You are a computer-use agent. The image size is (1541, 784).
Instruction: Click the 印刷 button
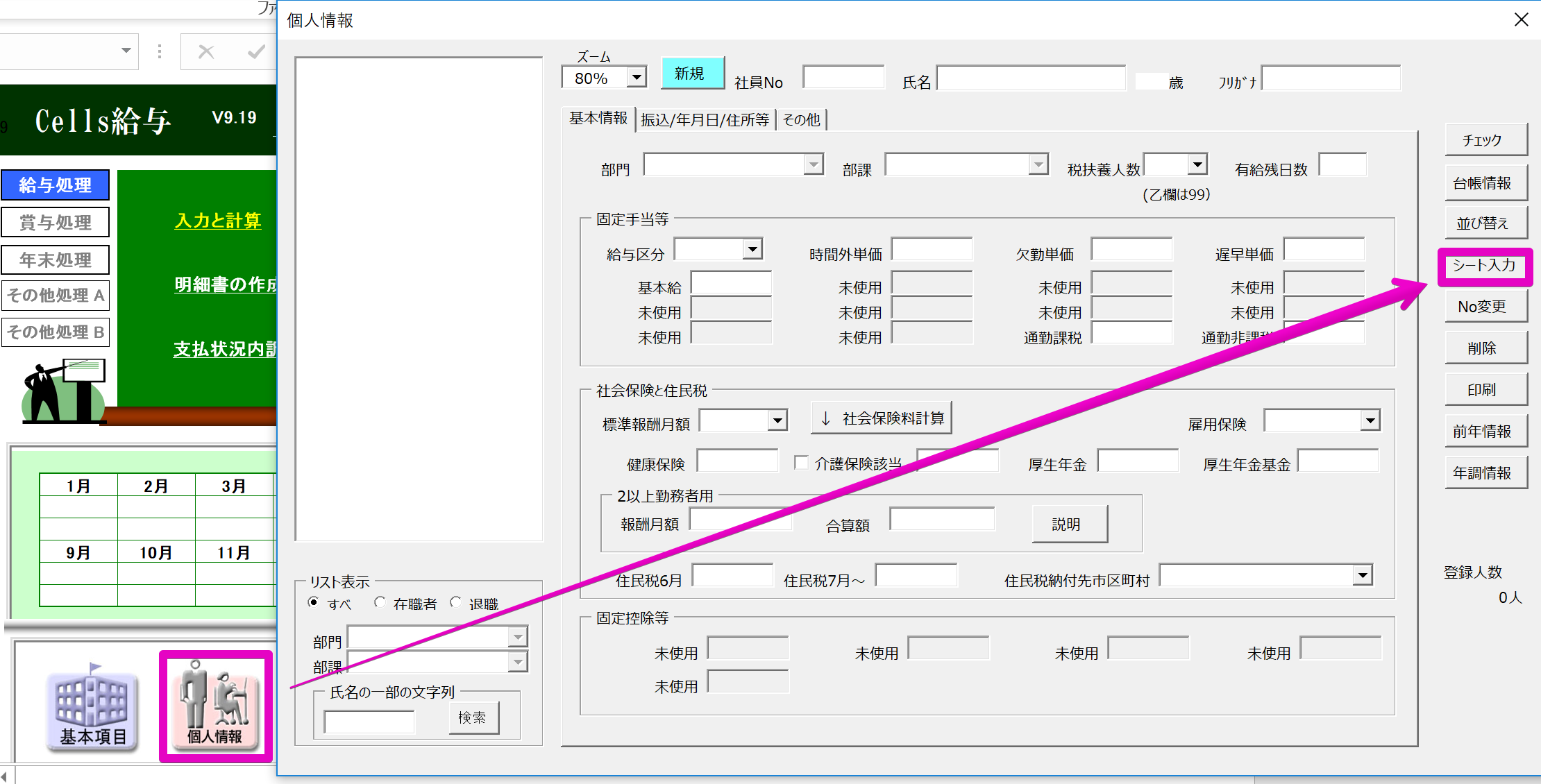point(1485,390)
